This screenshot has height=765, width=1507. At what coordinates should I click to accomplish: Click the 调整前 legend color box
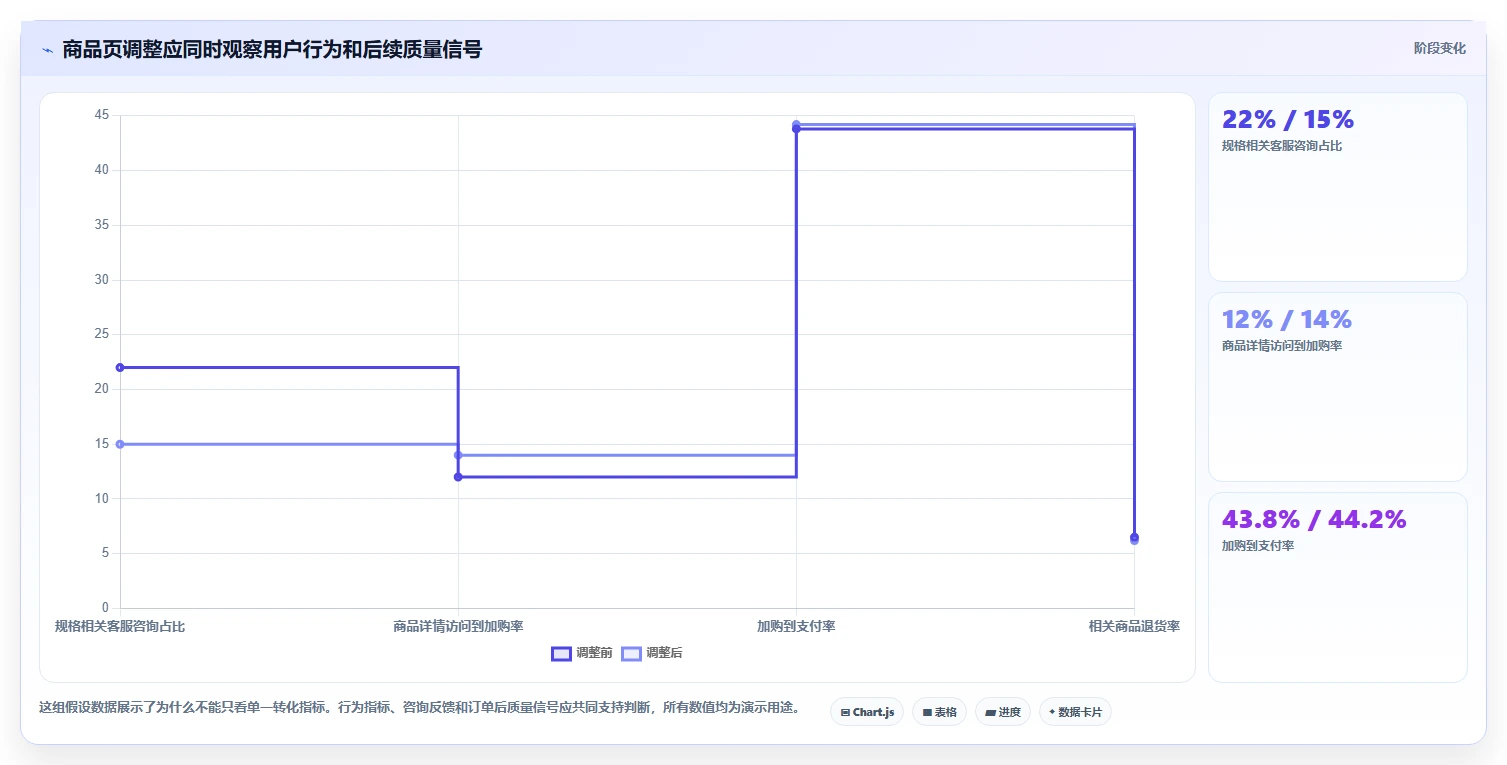[x=562, y=653]
